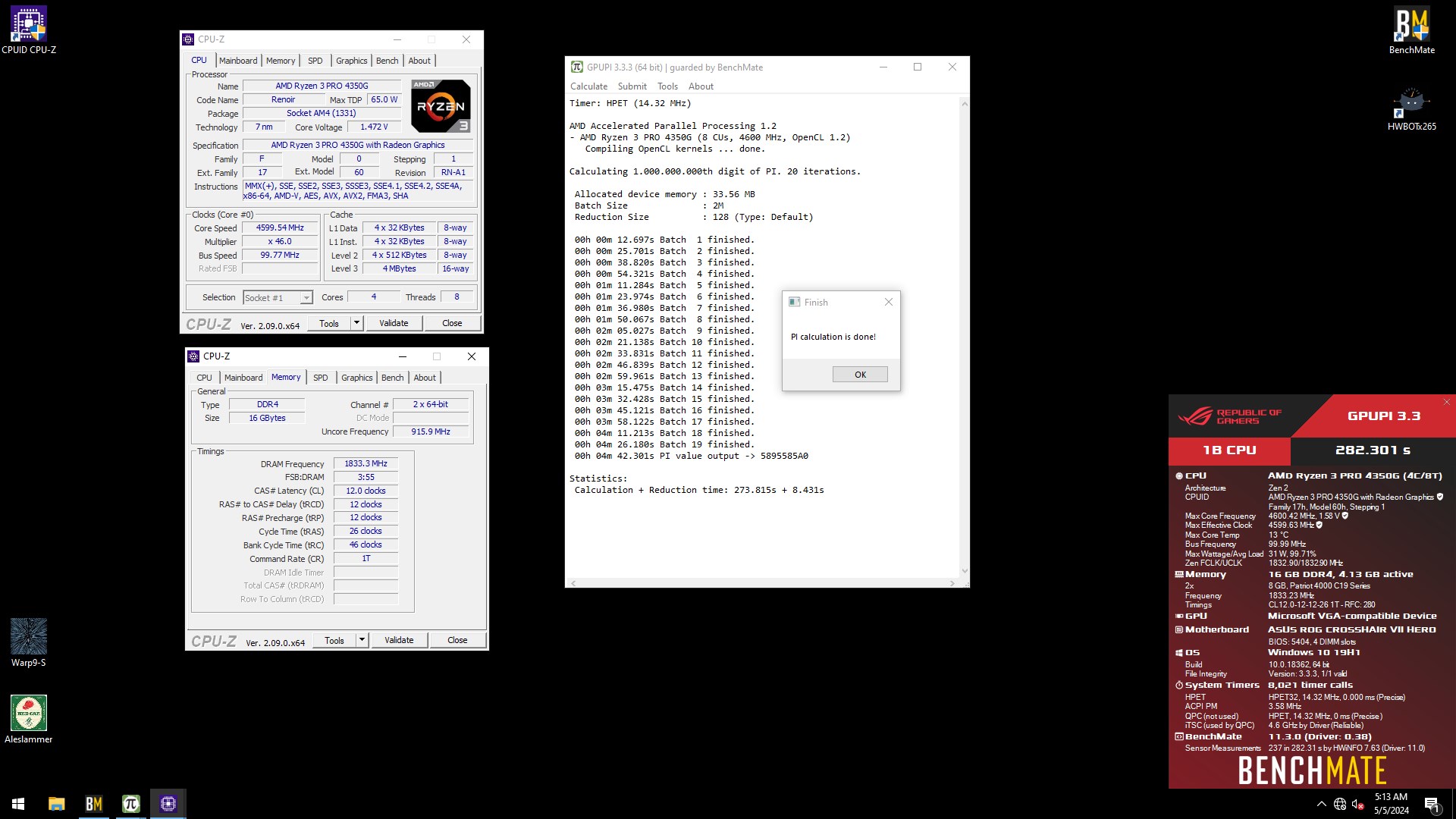Click the Core Speed value 4599.54 MHz
This screenshot has width=1456, height=819.
pyautogui.click(x=280, y=227)
